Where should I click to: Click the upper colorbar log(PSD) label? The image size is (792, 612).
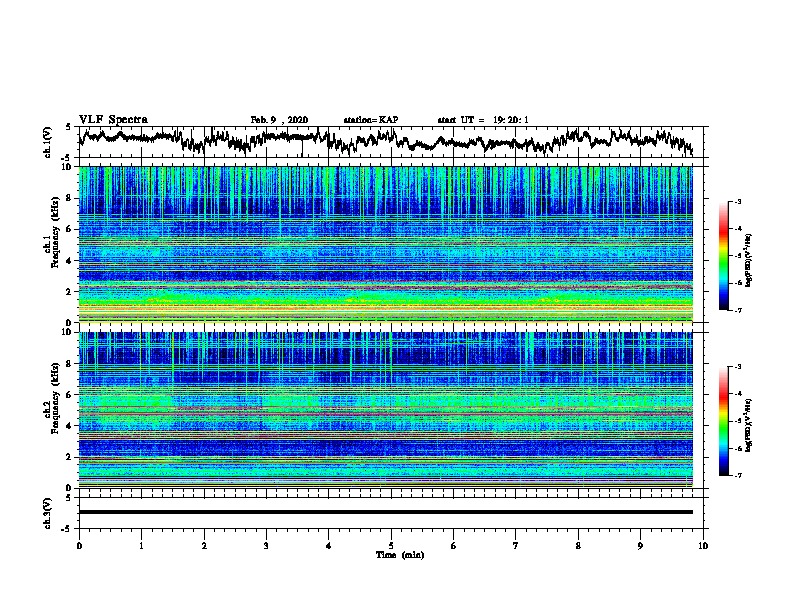click(748, 260)
